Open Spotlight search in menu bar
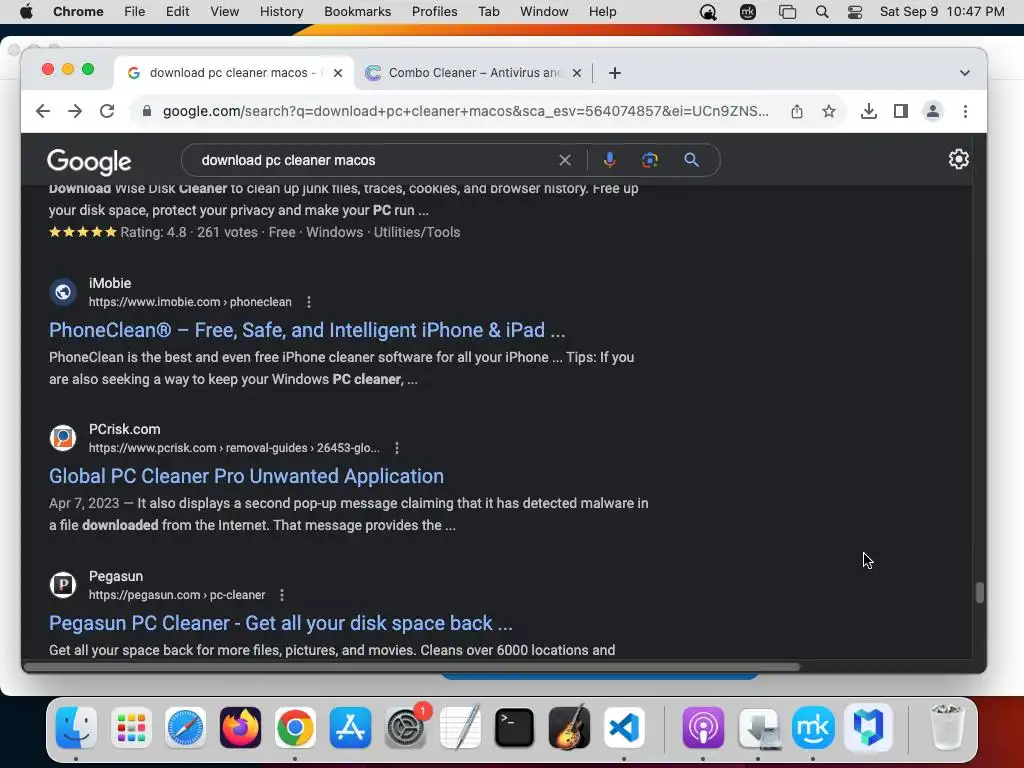 pyautogui.click(x=822, y=12)
